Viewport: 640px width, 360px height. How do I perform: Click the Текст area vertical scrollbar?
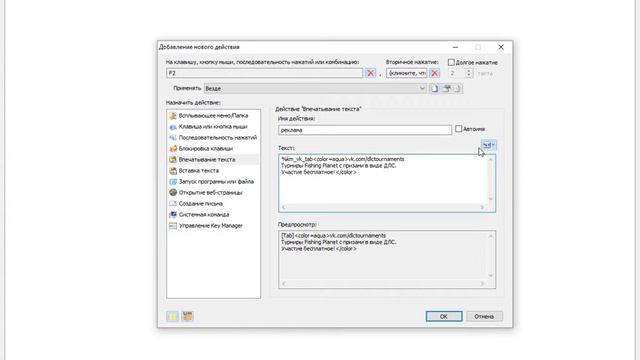tap(491, 179)
